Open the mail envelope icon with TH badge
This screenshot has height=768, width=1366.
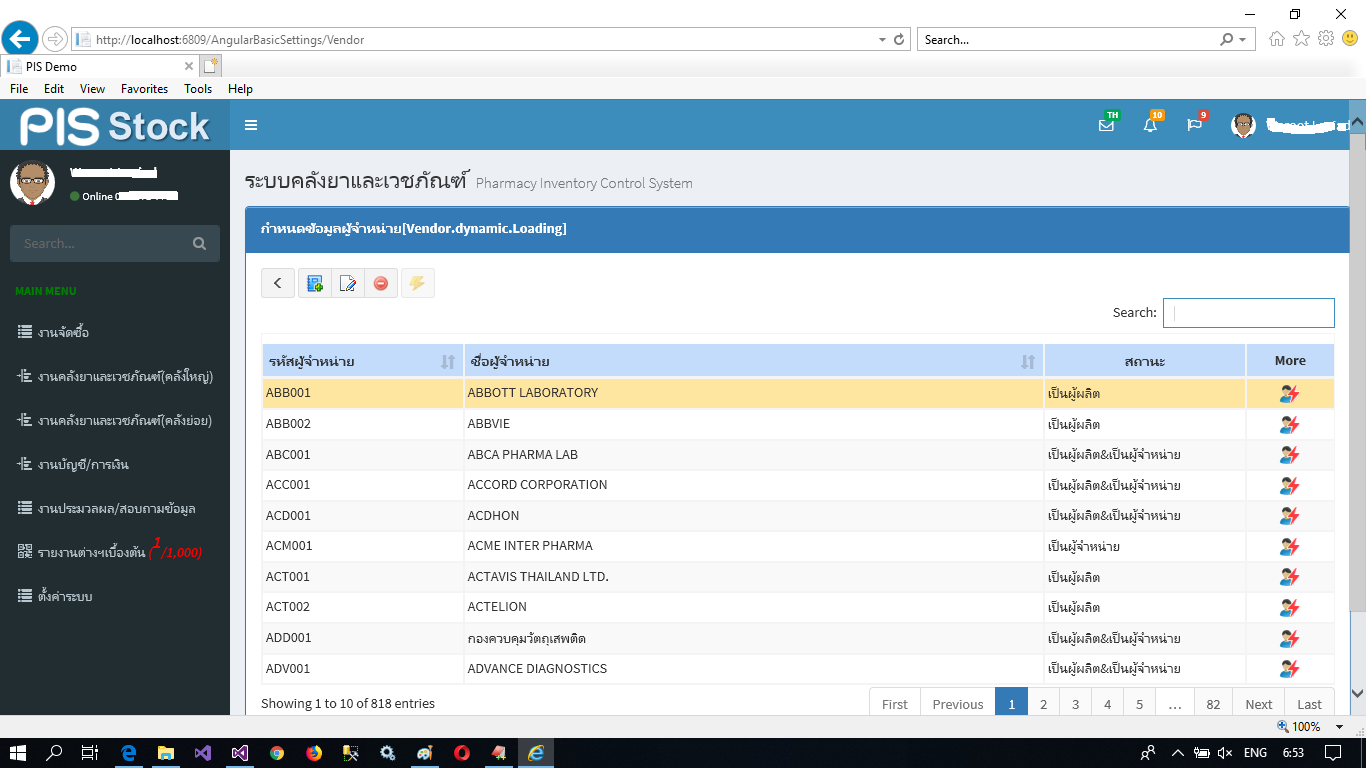[x=1106, y=125]
